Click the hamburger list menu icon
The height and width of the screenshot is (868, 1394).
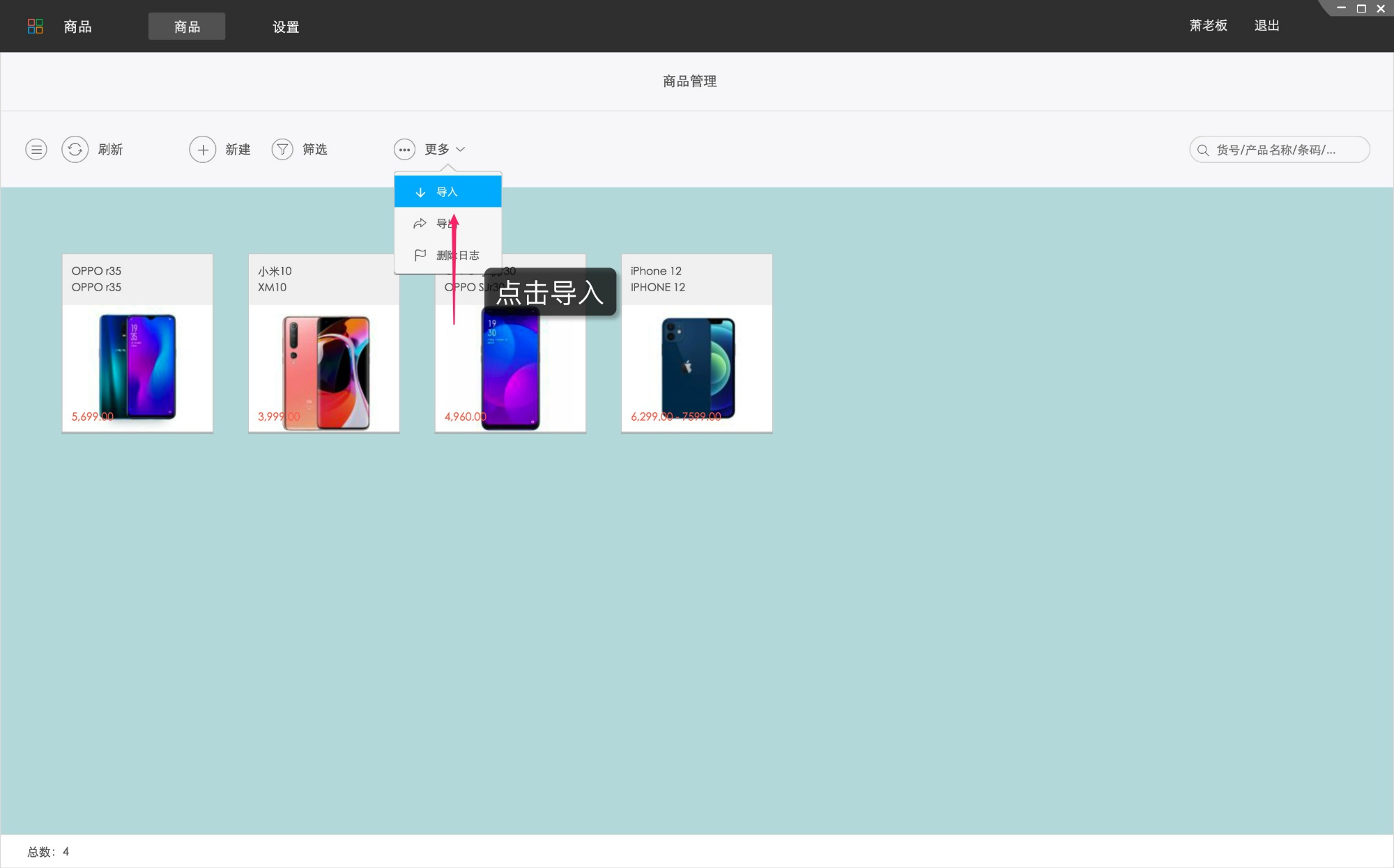coord(36,149)
